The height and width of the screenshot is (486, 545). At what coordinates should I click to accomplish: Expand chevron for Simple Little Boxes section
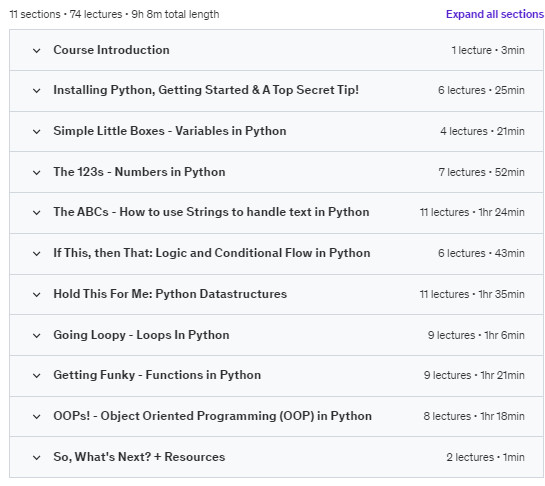[x=36, y=132]
